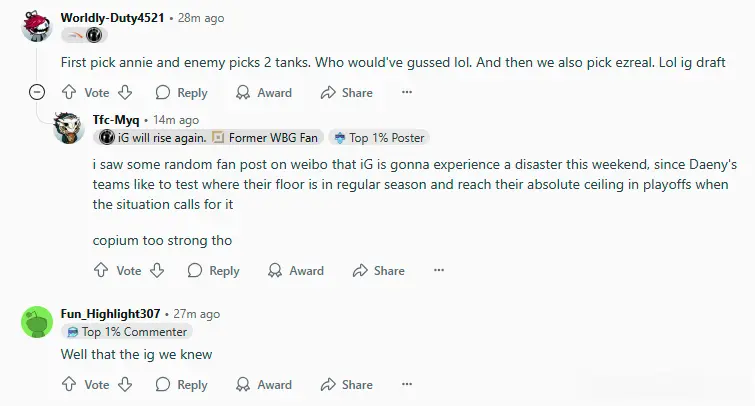The image size is (755, 406).
Task: Open more options on Fun_Highlight307's comment
Action: pyautogui.click(x=406, y=384)
